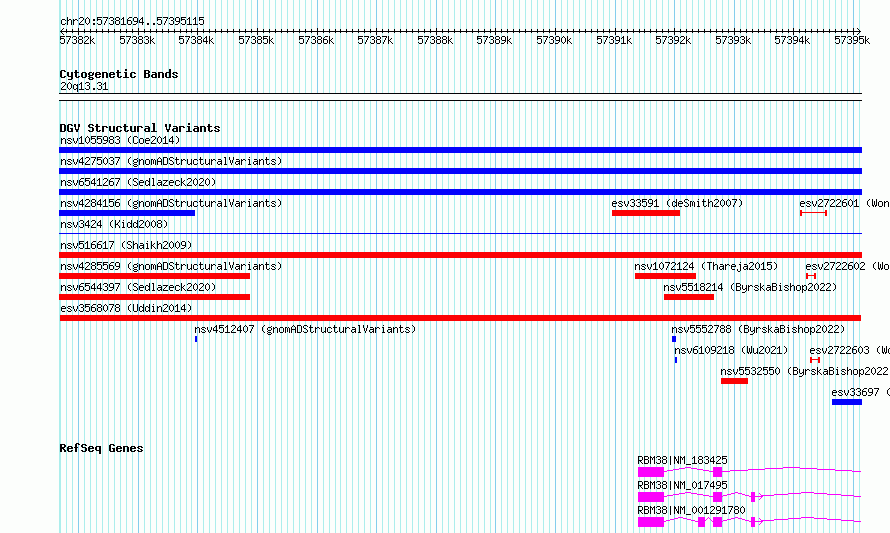
Task: Click the 57391k ruler tick label
Action: click(x=614, y=40)
